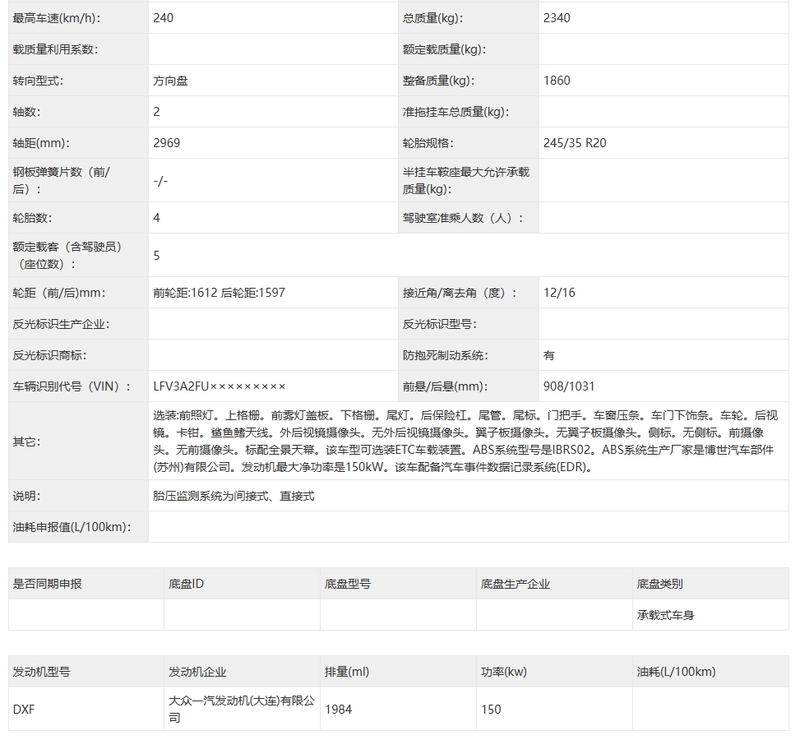Select the 是否同期申报 column header
This screenshot has width=800, height=740.
(47, 584)
